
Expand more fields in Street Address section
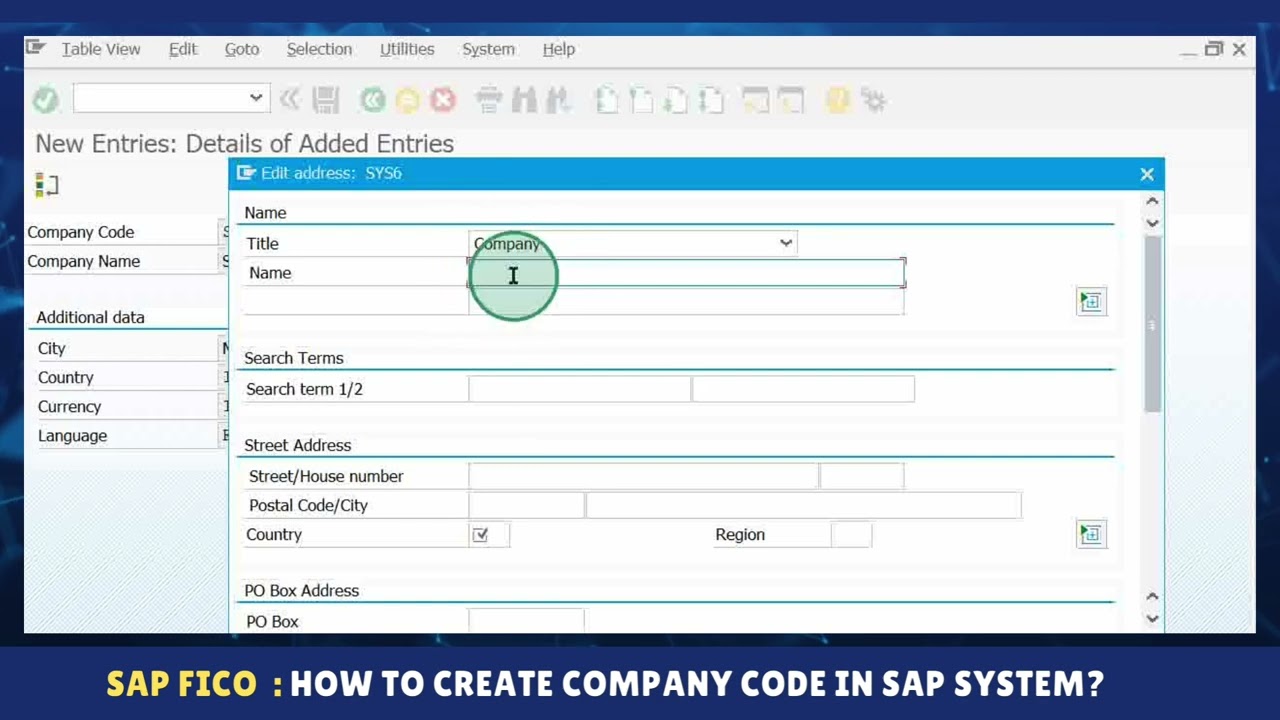(1091, 534)
